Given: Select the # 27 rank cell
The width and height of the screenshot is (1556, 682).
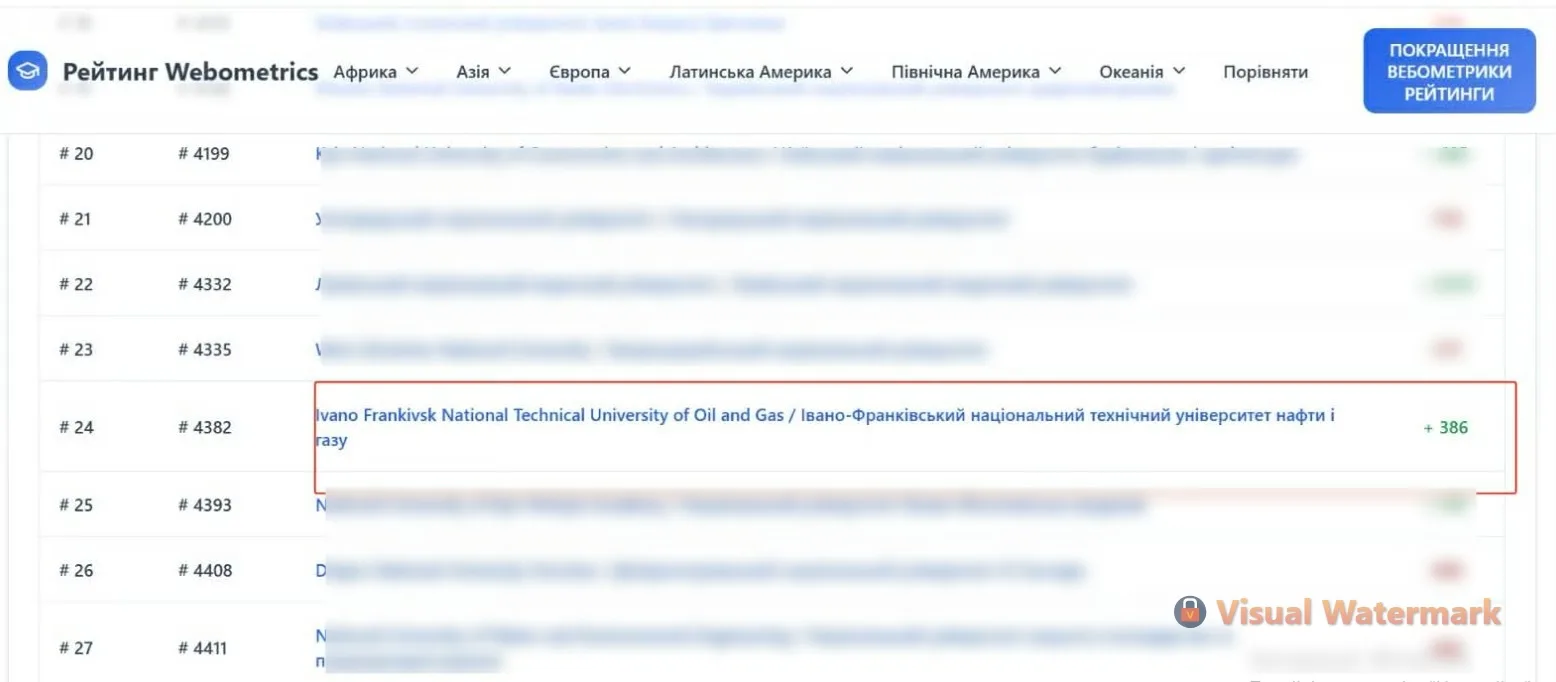Looking at the screenshot, I should 76,648.
